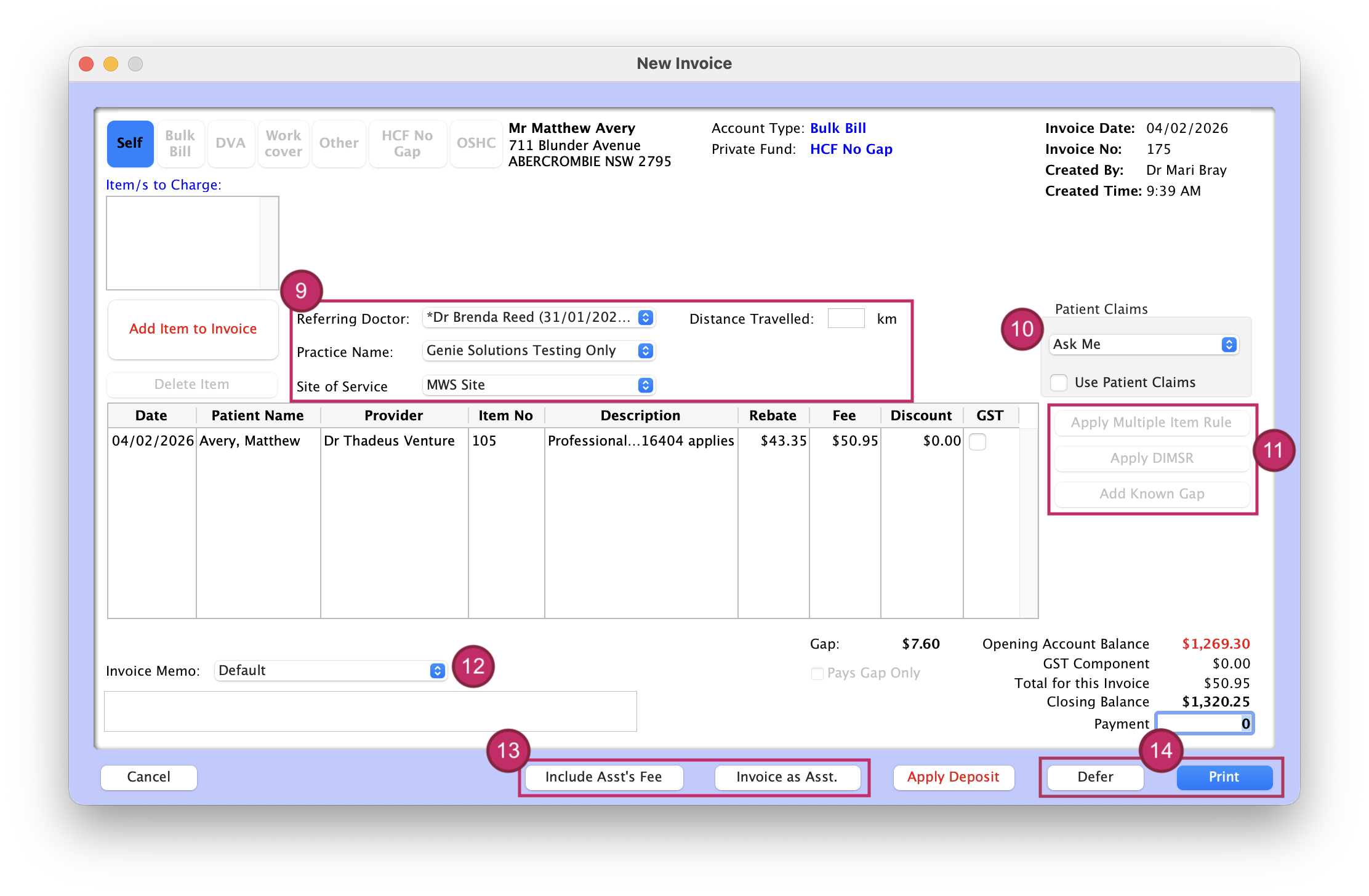Click Include Asst's Fee button
This screenshot has width=1369, height=896.
click(x=604, y=777)
